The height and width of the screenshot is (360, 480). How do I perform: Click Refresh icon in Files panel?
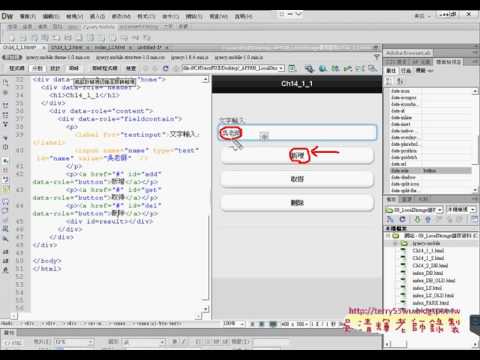coord(402,219)
